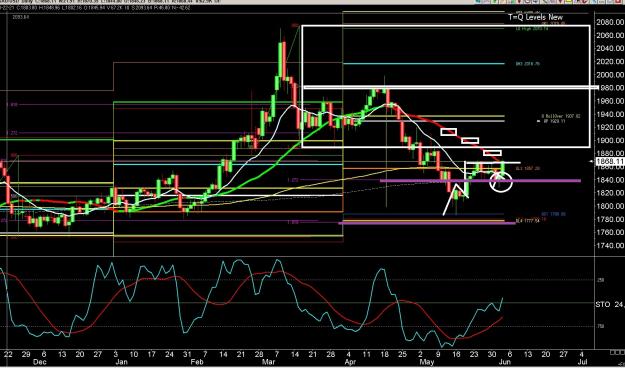
Task: Click the 1900.00 price axis label
Action: [611, 140]
